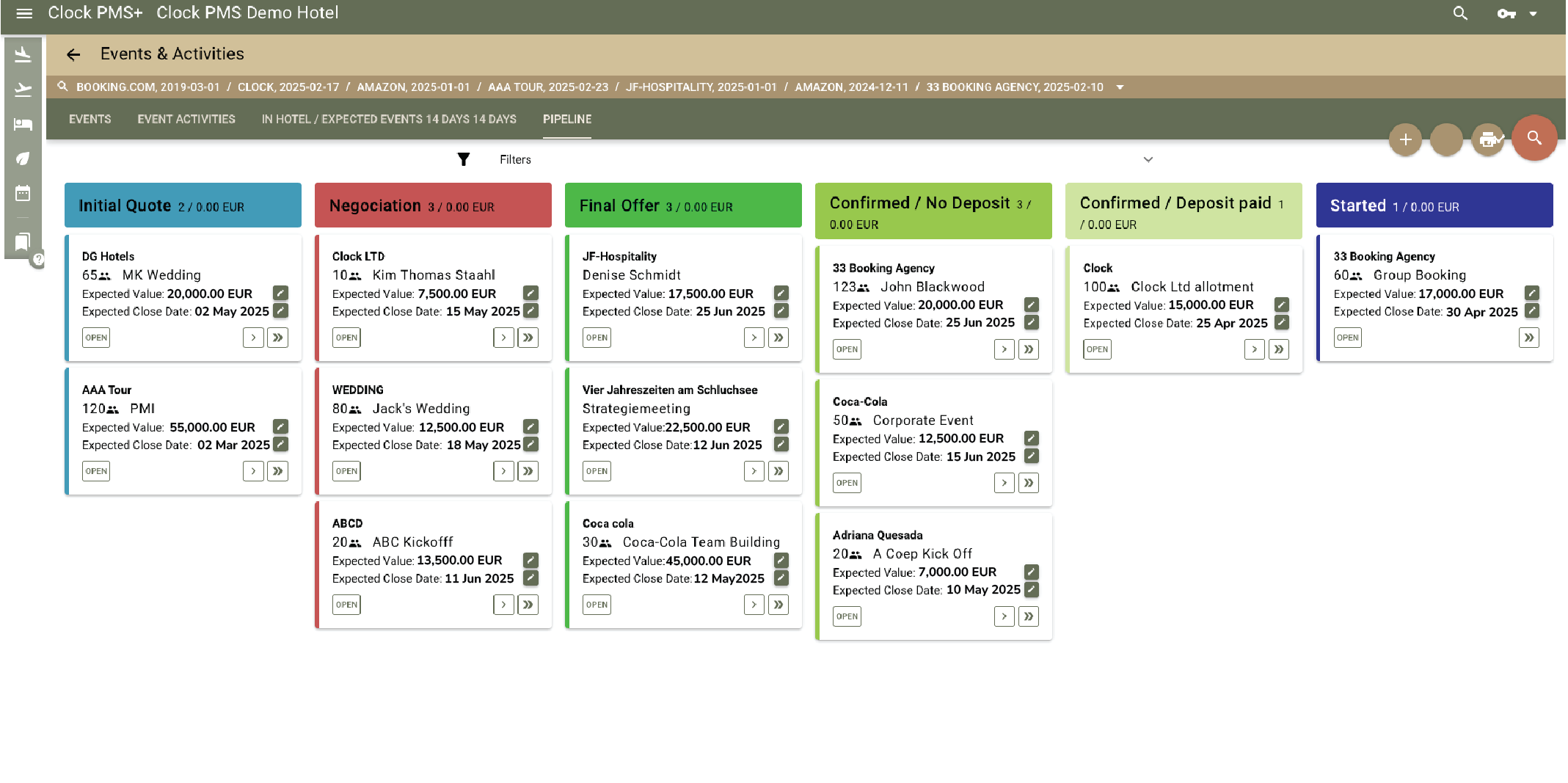This screenshot has height=783, width=1568.
Task: Open the AMAZON, 2025-01-01 recent link
Action: point(413,87)
